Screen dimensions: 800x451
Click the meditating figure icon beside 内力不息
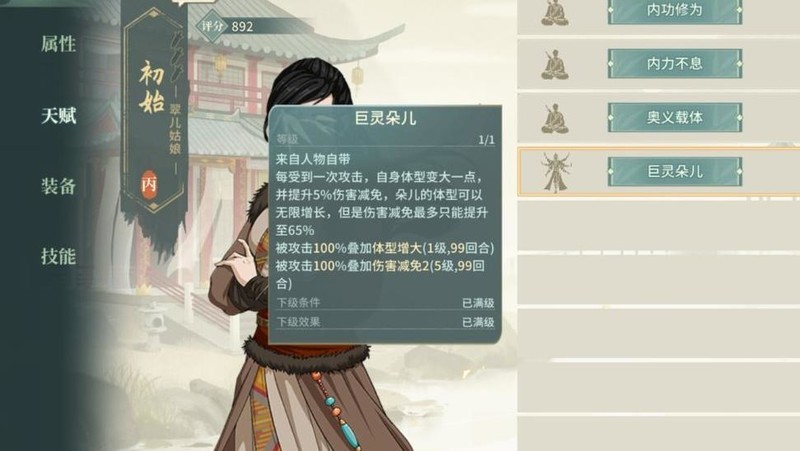click(555, 65)
